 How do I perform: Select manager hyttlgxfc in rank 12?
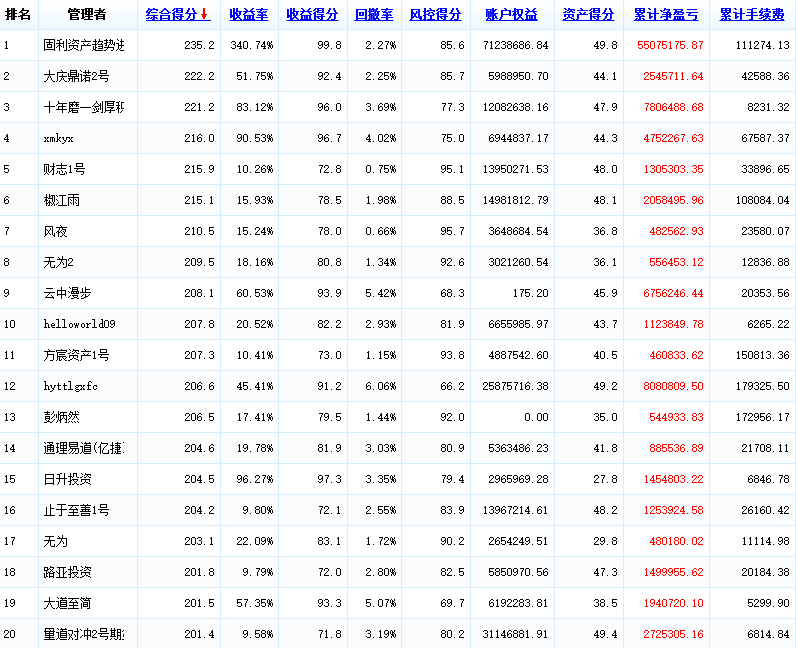[70, 386]
